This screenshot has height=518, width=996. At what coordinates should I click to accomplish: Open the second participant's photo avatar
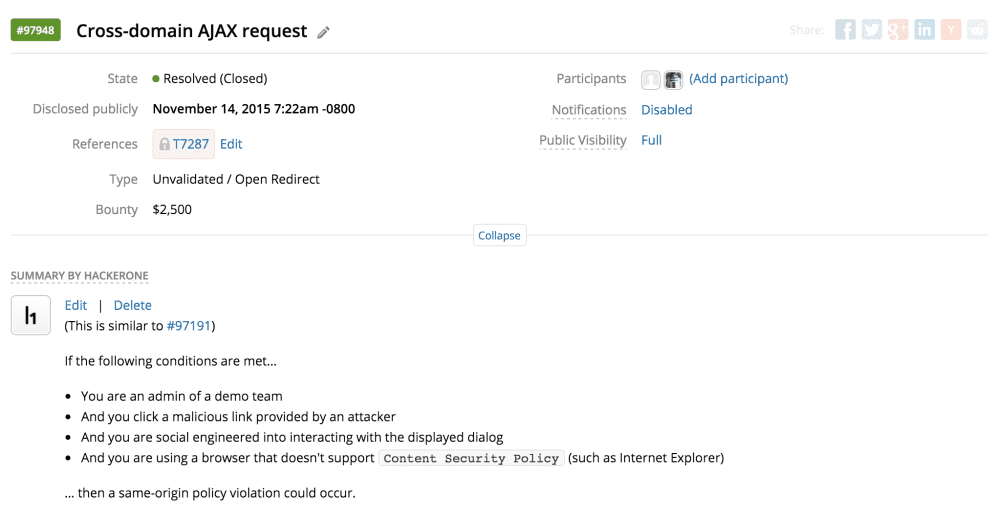click(673, 79)
